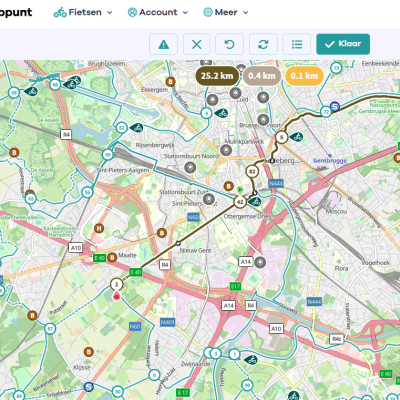400x400 pixels.
Task: Expand the chevron beside Meer
Action: (x=246, y=13)
